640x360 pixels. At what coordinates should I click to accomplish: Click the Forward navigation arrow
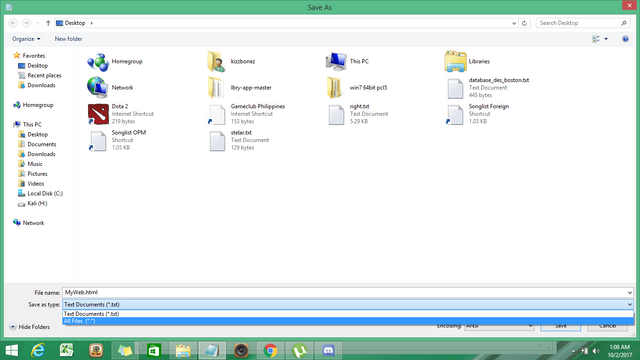[26, 23]
